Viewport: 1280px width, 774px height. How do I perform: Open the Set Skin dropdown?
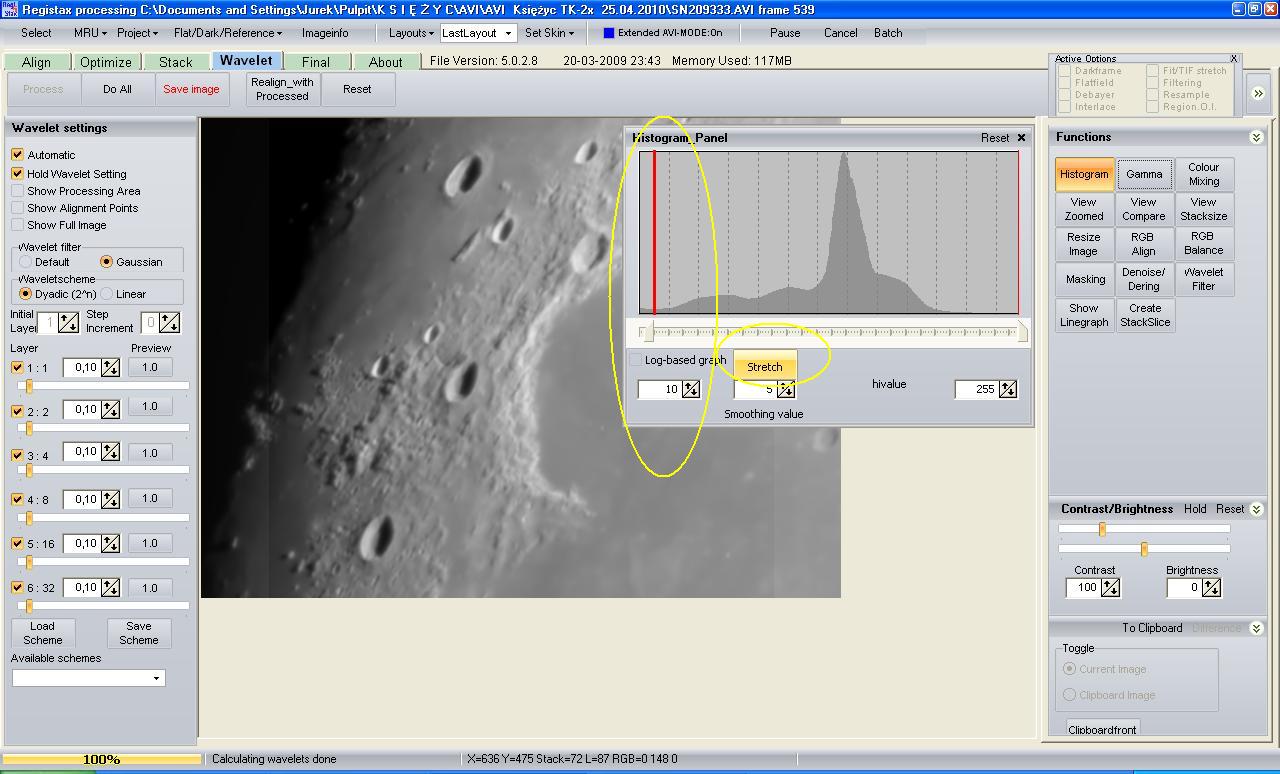tap(550, 33)
